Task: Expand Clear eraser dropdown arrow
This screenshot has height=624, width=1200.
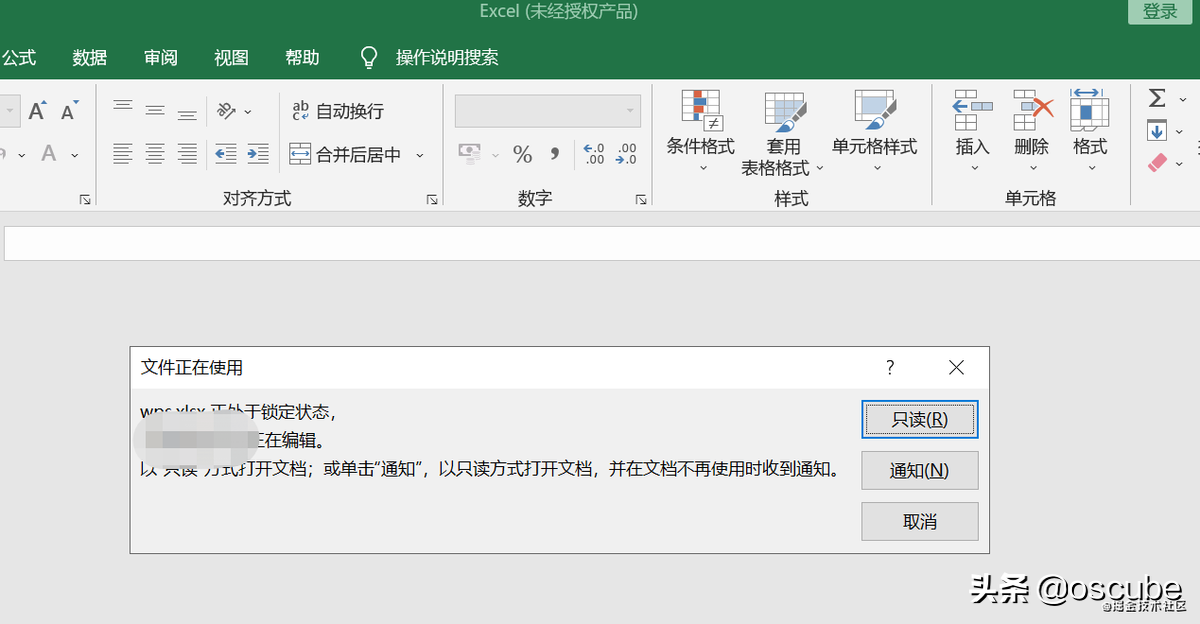Action: 1180,163
